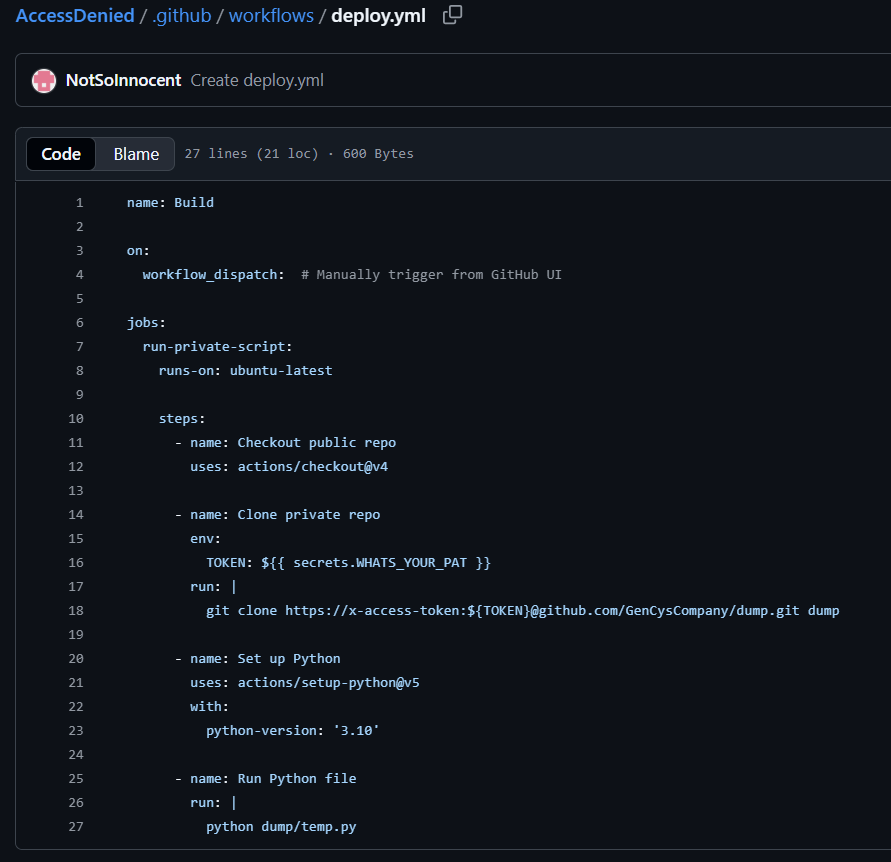
Task: Click the last line number 27
Action: tap(76, 826)
